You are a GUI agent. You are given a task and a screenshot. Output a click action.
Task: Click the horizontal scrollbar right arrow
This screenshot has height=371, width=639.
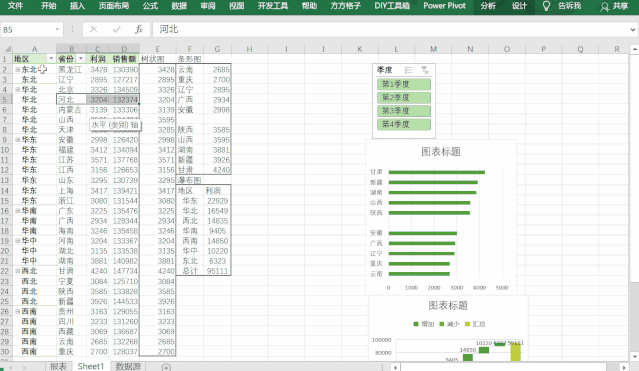(x=624, y=367)
